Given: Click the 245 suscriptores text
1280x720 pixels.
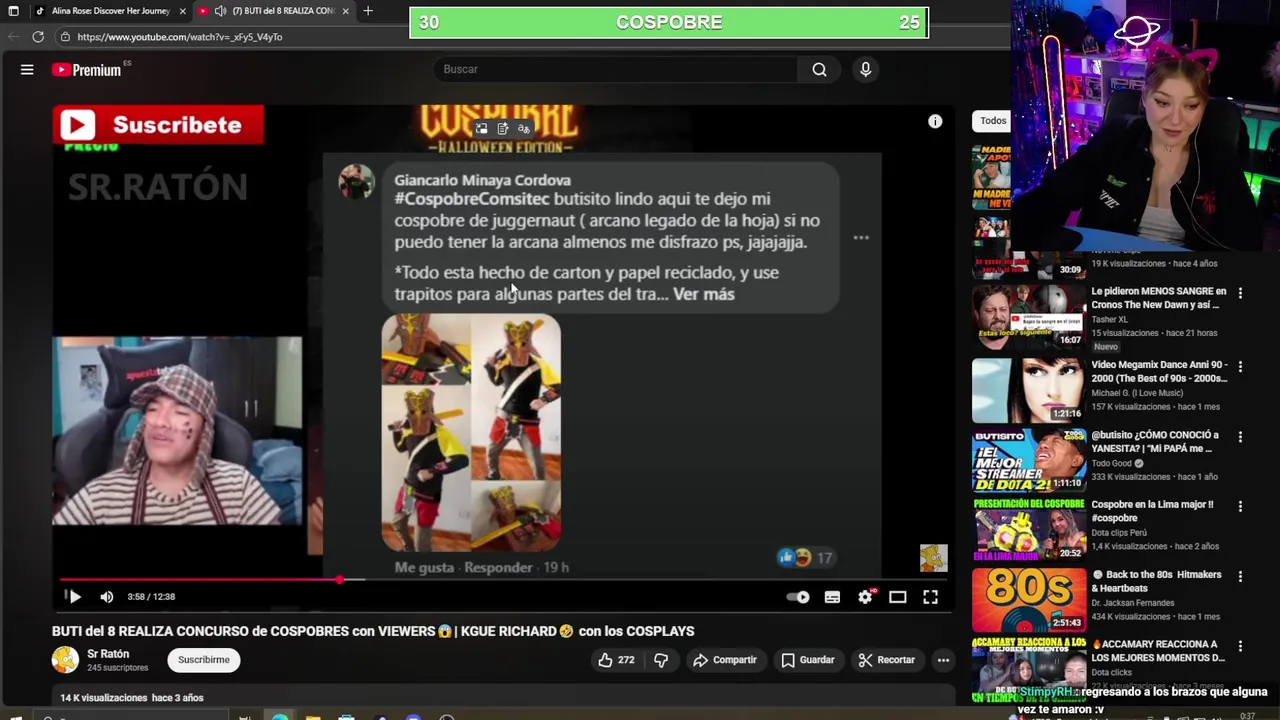Looking at the screenshot, I should (118, 668).
